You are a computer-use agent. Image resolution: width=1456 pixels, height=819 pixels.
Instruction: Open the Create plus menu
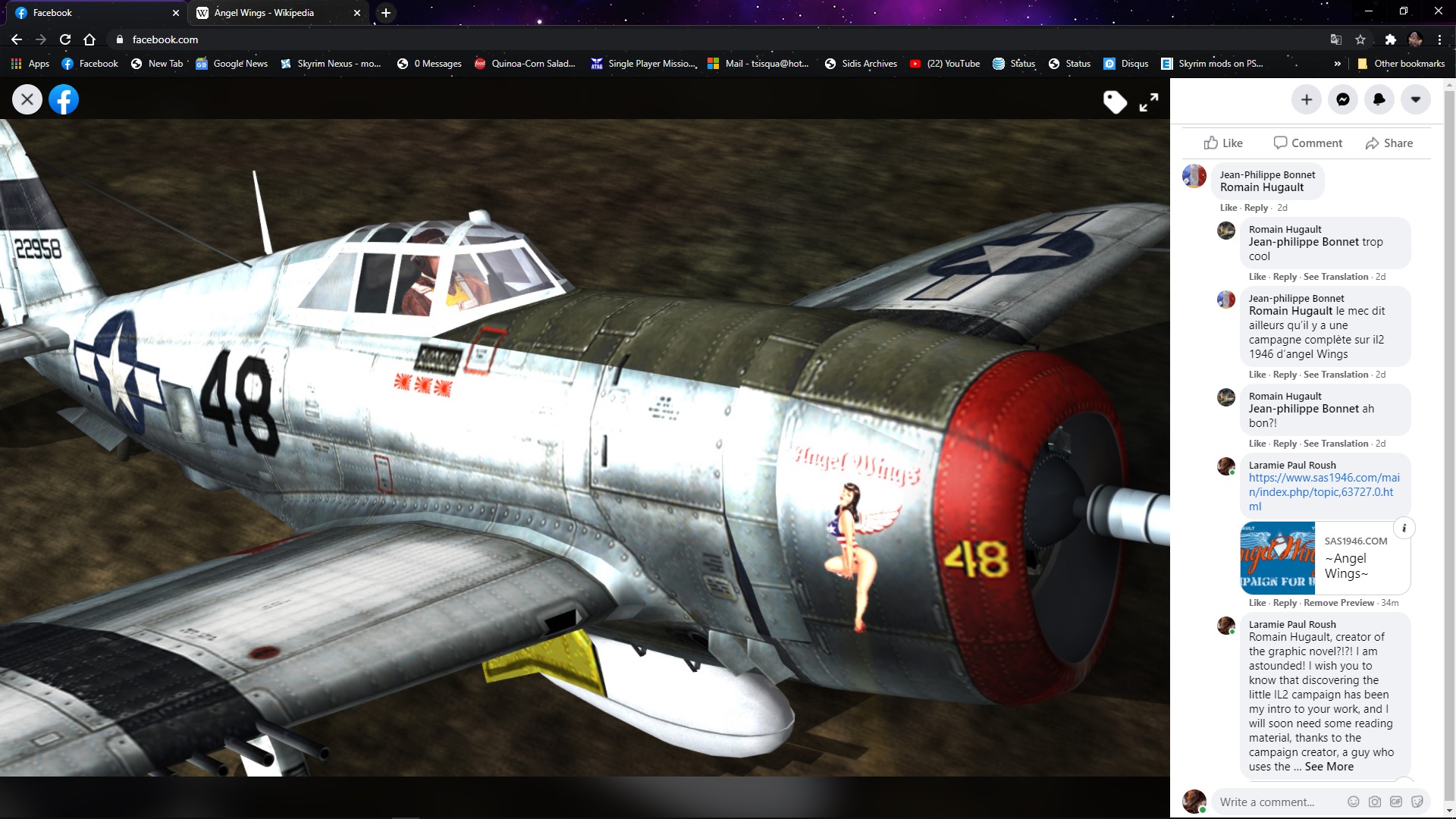coord(1306,99)
